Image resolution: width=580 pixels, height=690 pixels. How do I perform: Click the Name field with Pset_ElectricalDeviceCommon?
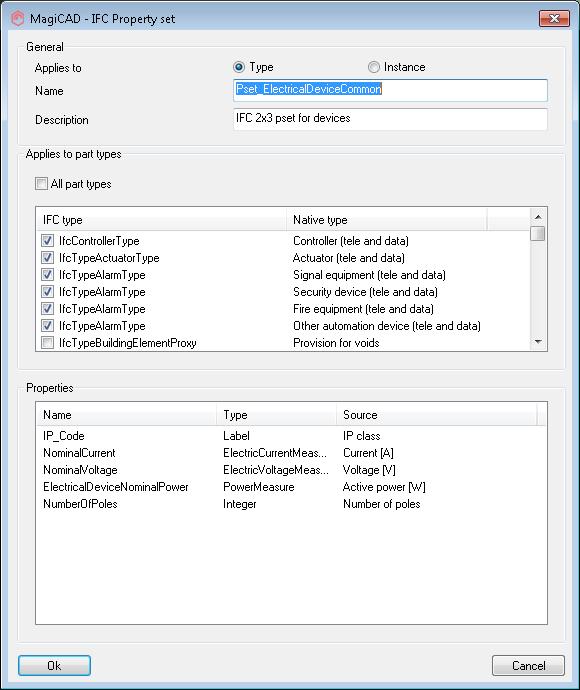tap(390, 90)
